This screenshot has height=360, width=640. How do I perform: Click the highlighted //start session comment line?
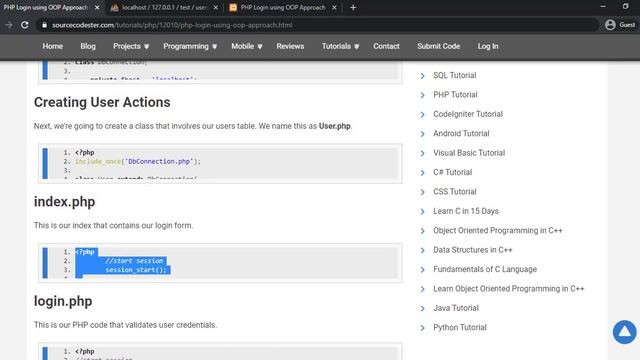click(x=134, y=261)
